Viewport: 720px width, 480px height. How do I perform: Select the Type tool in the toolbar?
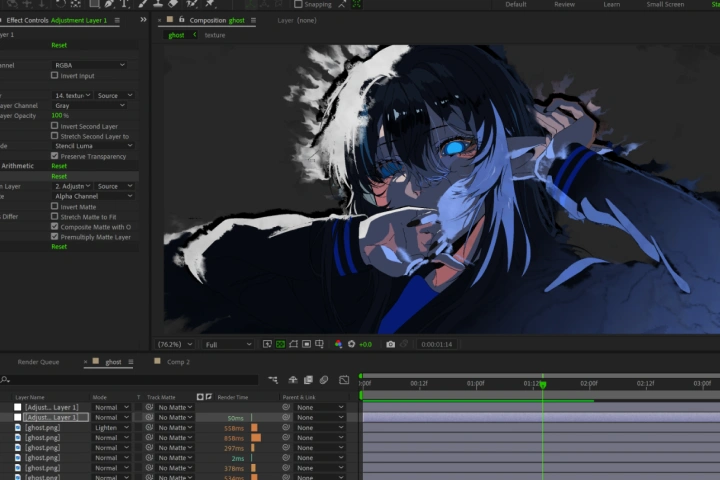(x=124, y=4)
